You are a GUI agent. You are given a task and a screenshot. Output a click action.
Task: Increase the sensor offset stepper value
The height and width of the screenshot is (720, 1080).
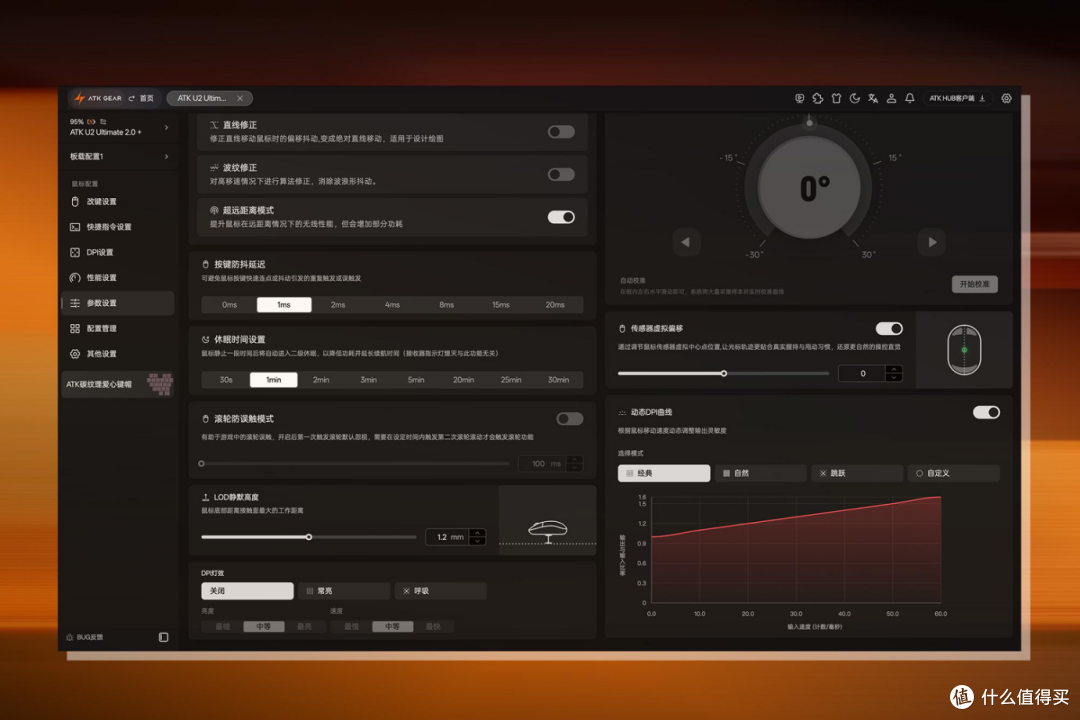tap(894, 369)
